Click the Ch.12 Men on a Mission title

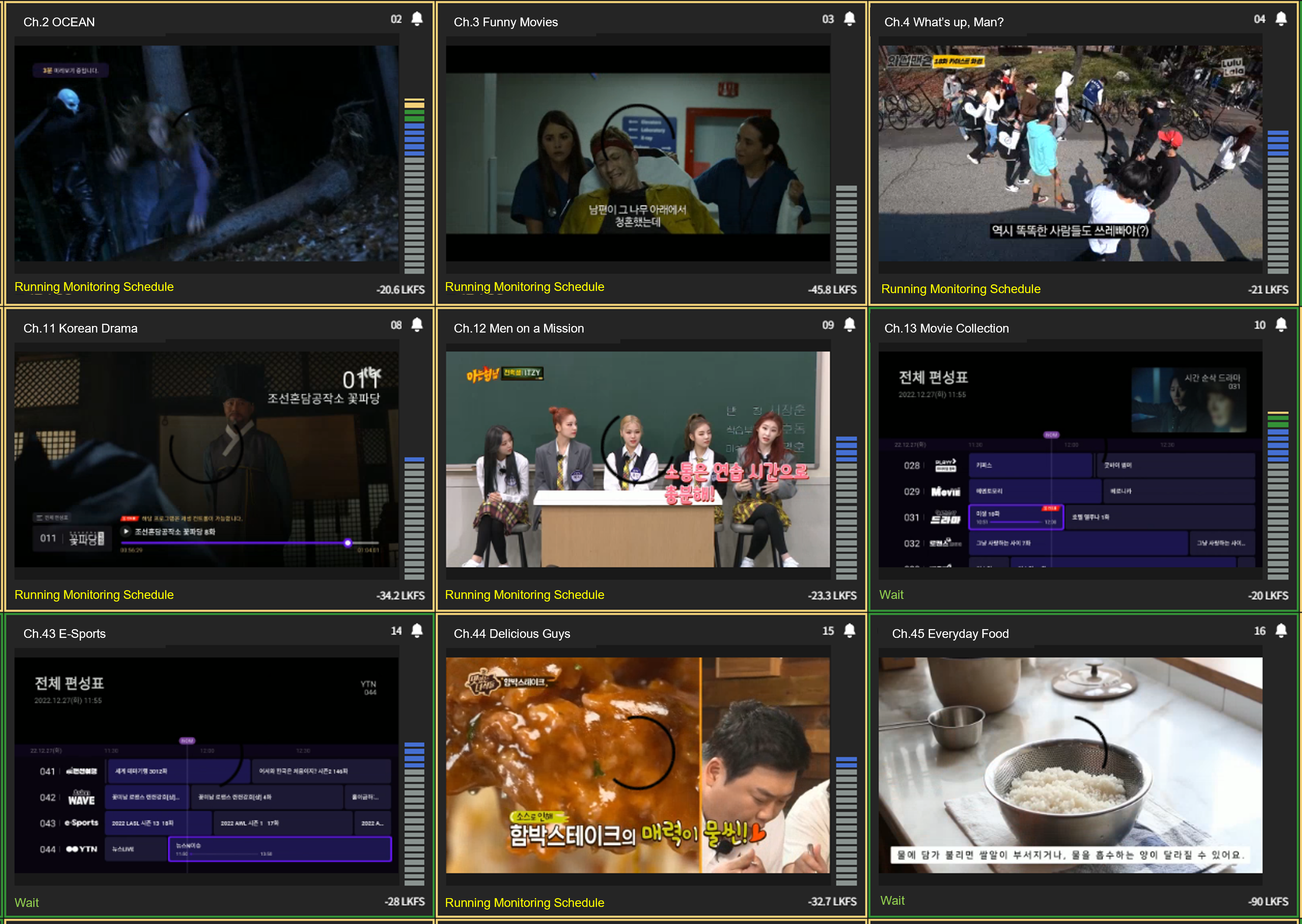[x=519, y=328]
